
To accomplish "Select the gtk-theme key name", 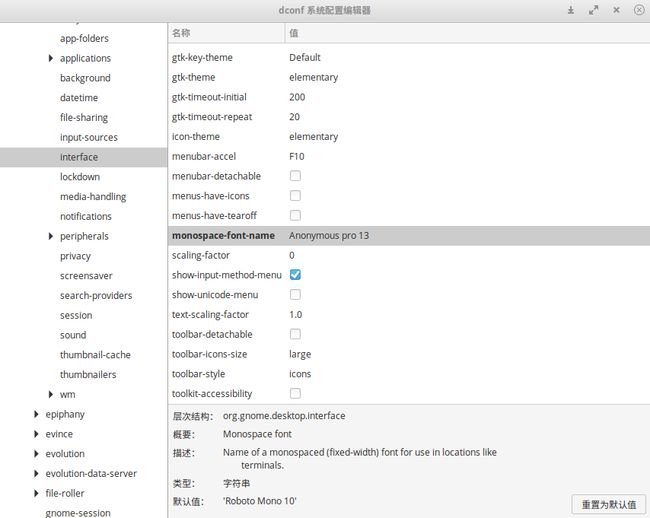I will (x=193, y=77).
